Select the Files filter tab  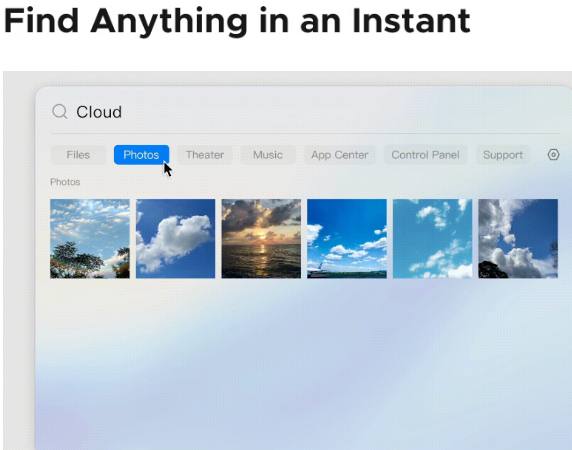click(x=78, y=155)
